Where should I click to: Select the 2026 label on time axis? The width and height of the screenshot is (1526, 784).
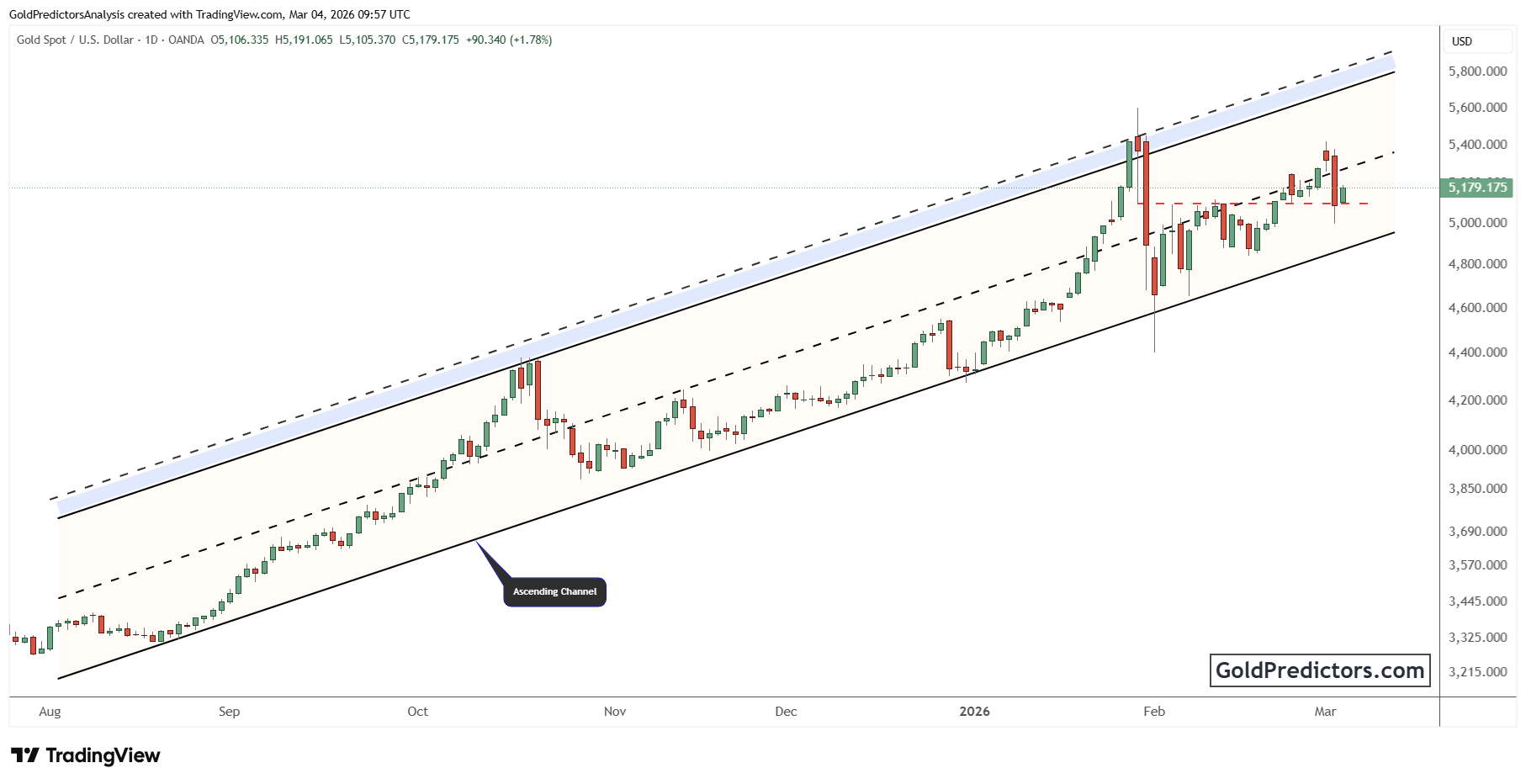click(x=974, y=712)
